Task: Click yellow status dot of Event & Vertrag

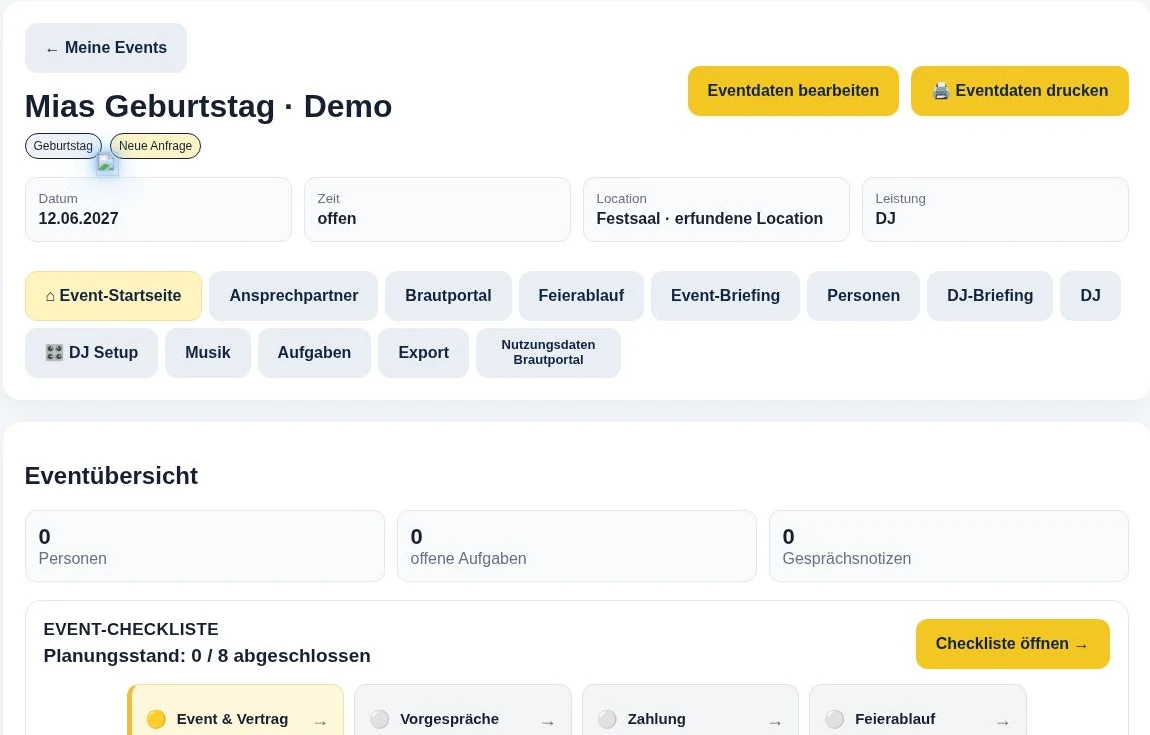Action: (156, 720)
